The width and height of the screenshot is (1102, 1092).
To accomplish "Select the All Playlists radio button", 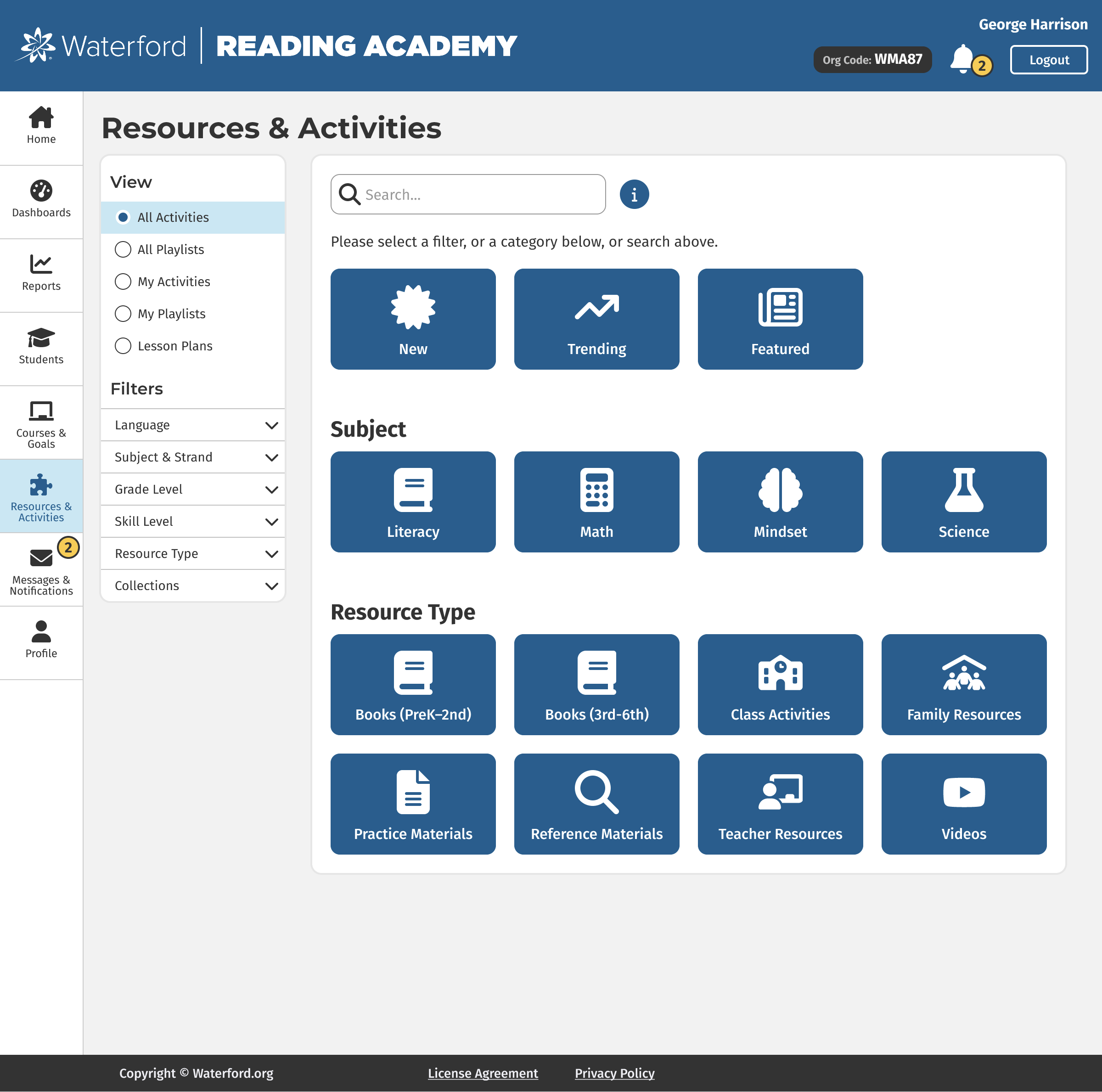I will tap(123, 249).
